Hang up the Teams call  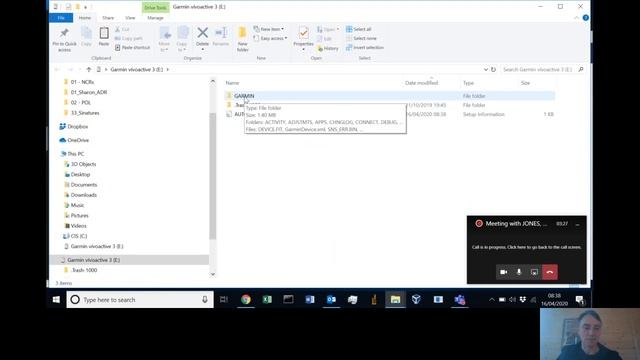point(550,272)
